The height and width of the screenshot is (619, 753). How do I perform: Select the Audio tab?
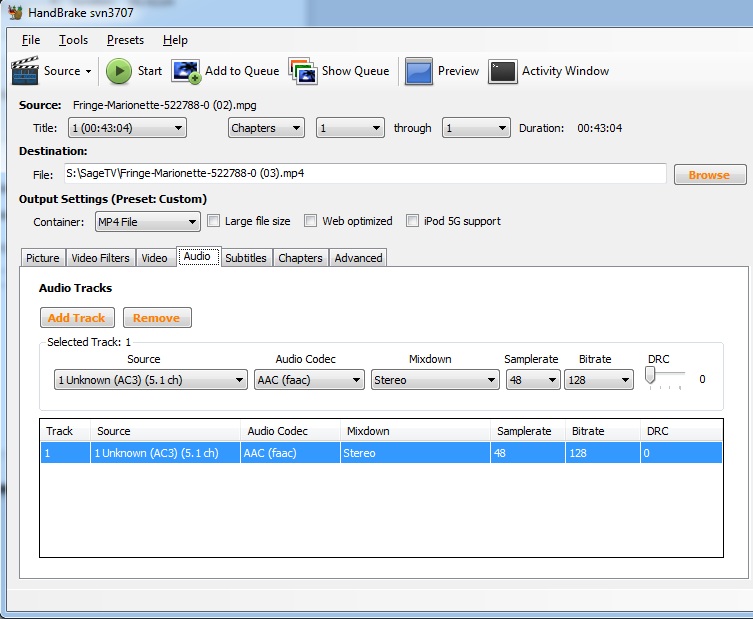pyautogui.click(x=198, y=256)
